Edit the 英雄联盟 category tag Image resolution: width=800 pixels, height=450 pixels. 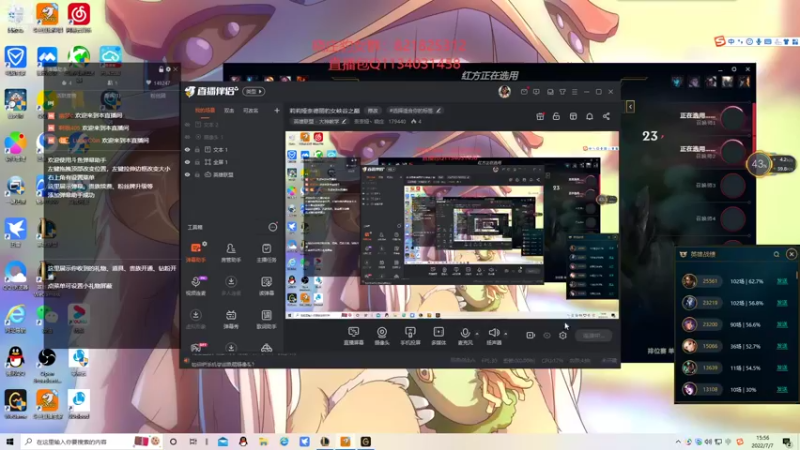pos(319,121)
